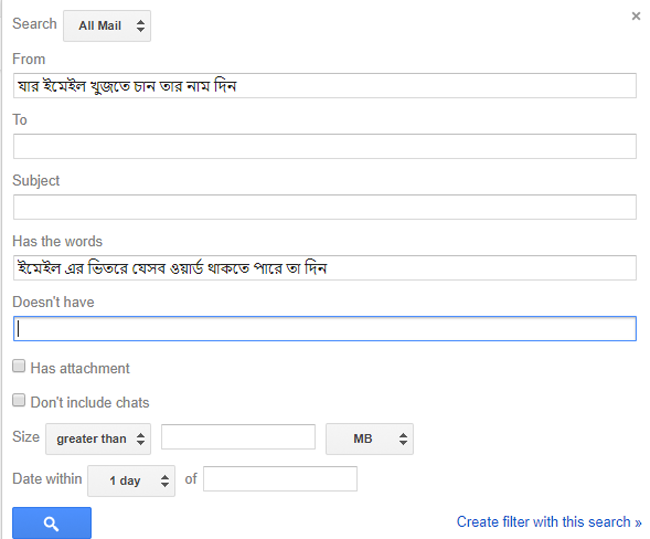Click the date input field after 'of'

[280, 479]
